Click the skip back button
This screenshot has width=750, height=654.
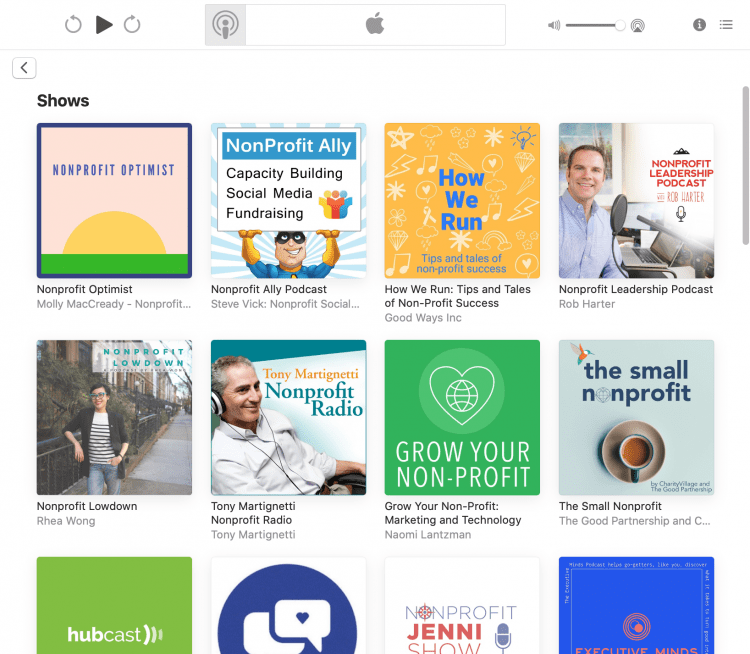[73, 24]
